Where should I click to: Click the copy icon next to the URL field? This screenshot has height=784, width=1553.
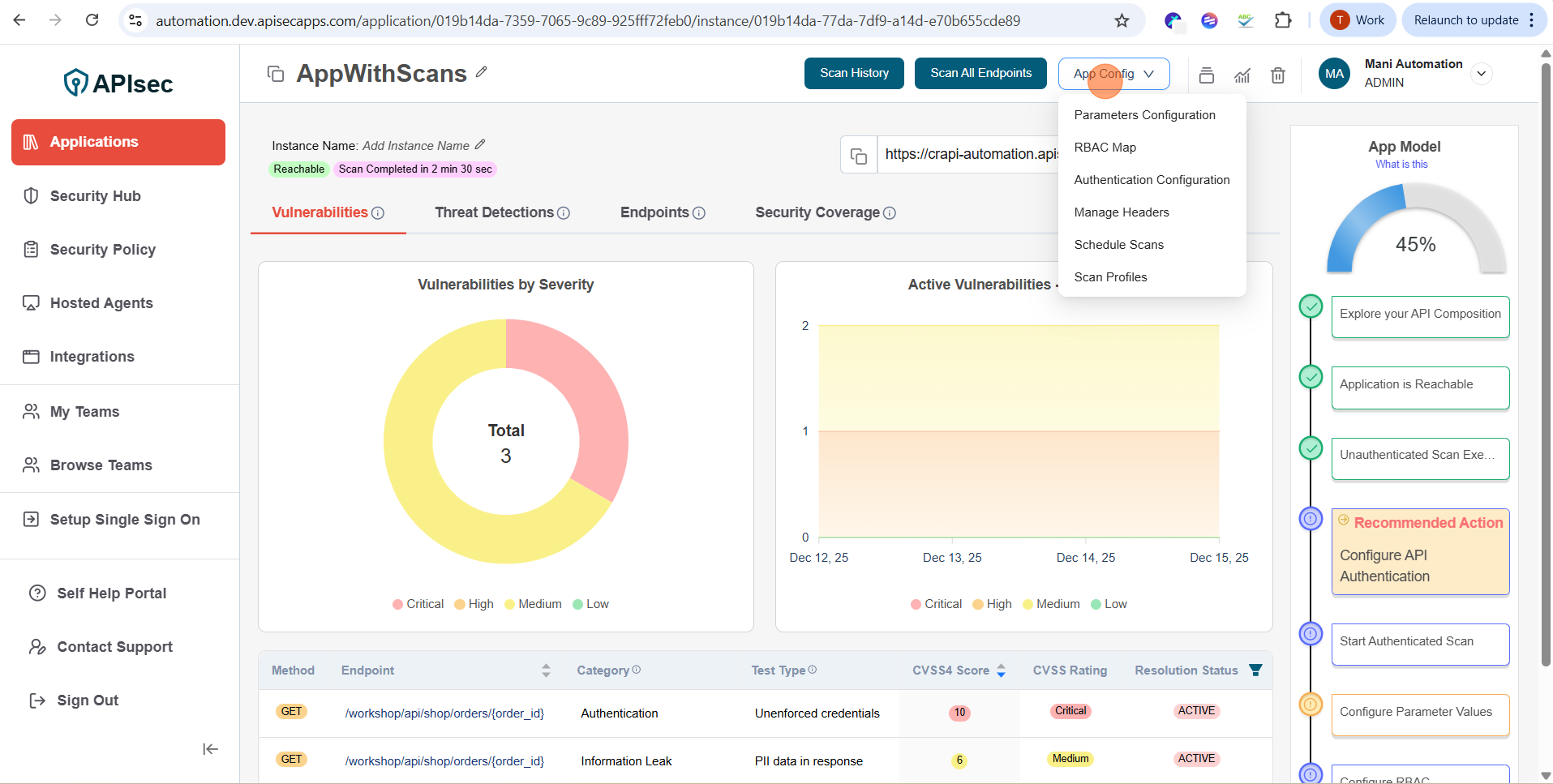click(859, 155)
